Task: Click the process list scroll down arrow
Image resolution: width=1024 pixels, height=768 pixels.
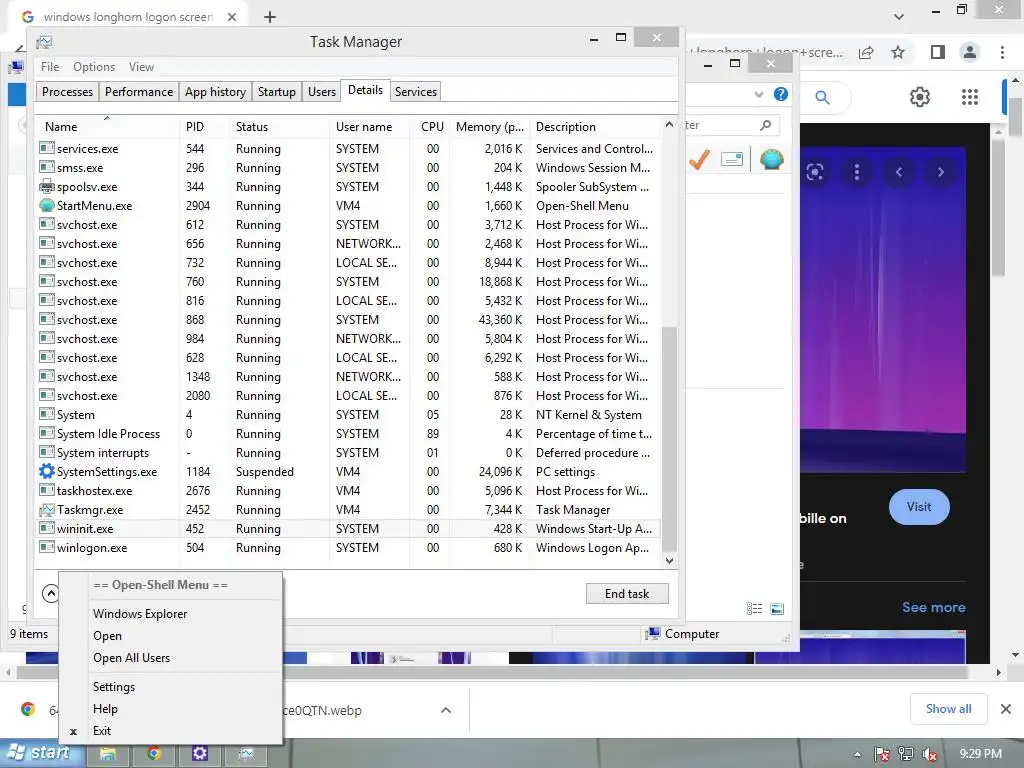Action: tap(669, 560)
